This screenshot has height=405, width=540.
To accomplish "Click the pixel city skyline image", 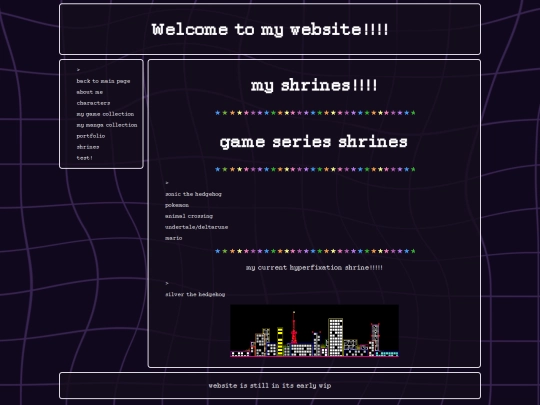I will (x=314, y=331).
